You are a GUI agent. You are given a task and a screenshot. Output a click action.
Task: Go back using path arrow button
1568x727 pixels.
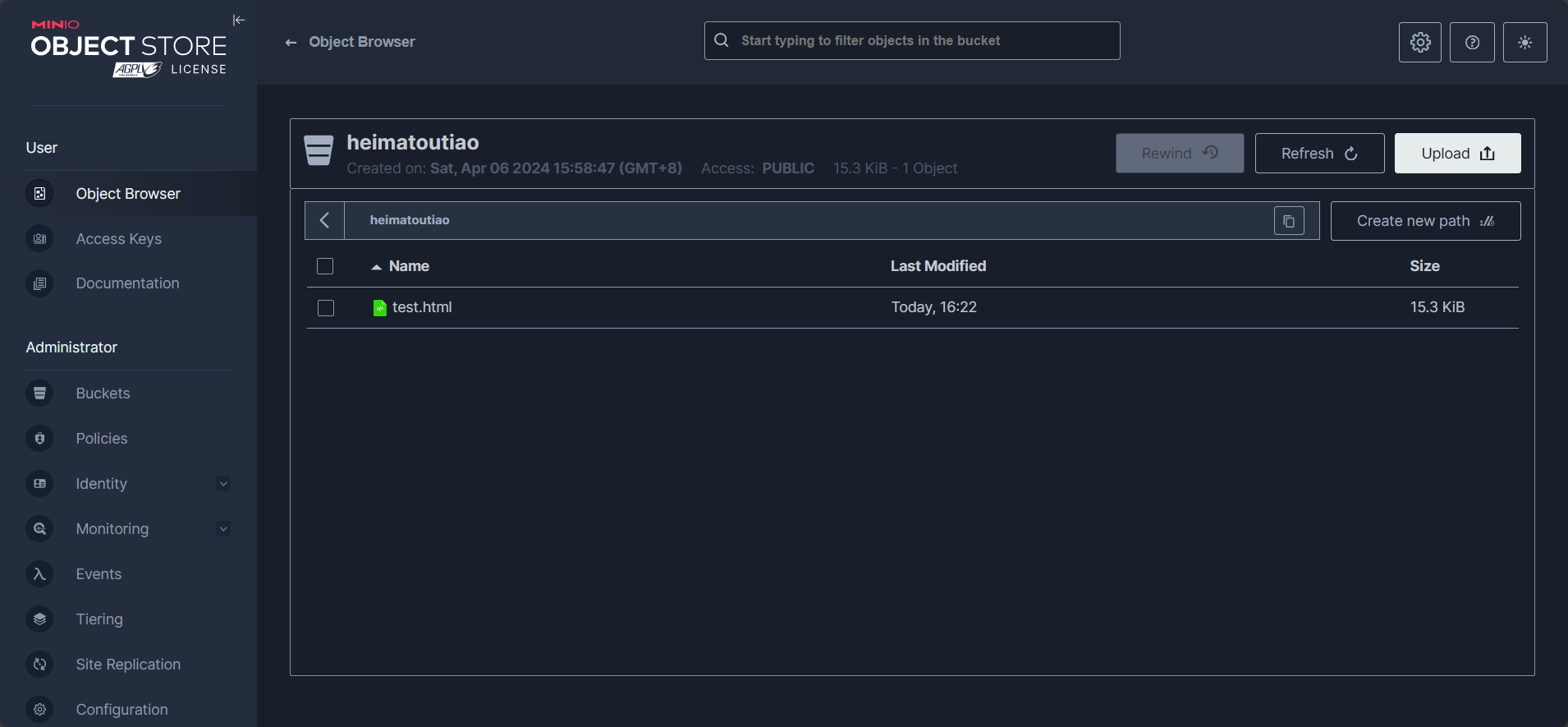[325, 220]
